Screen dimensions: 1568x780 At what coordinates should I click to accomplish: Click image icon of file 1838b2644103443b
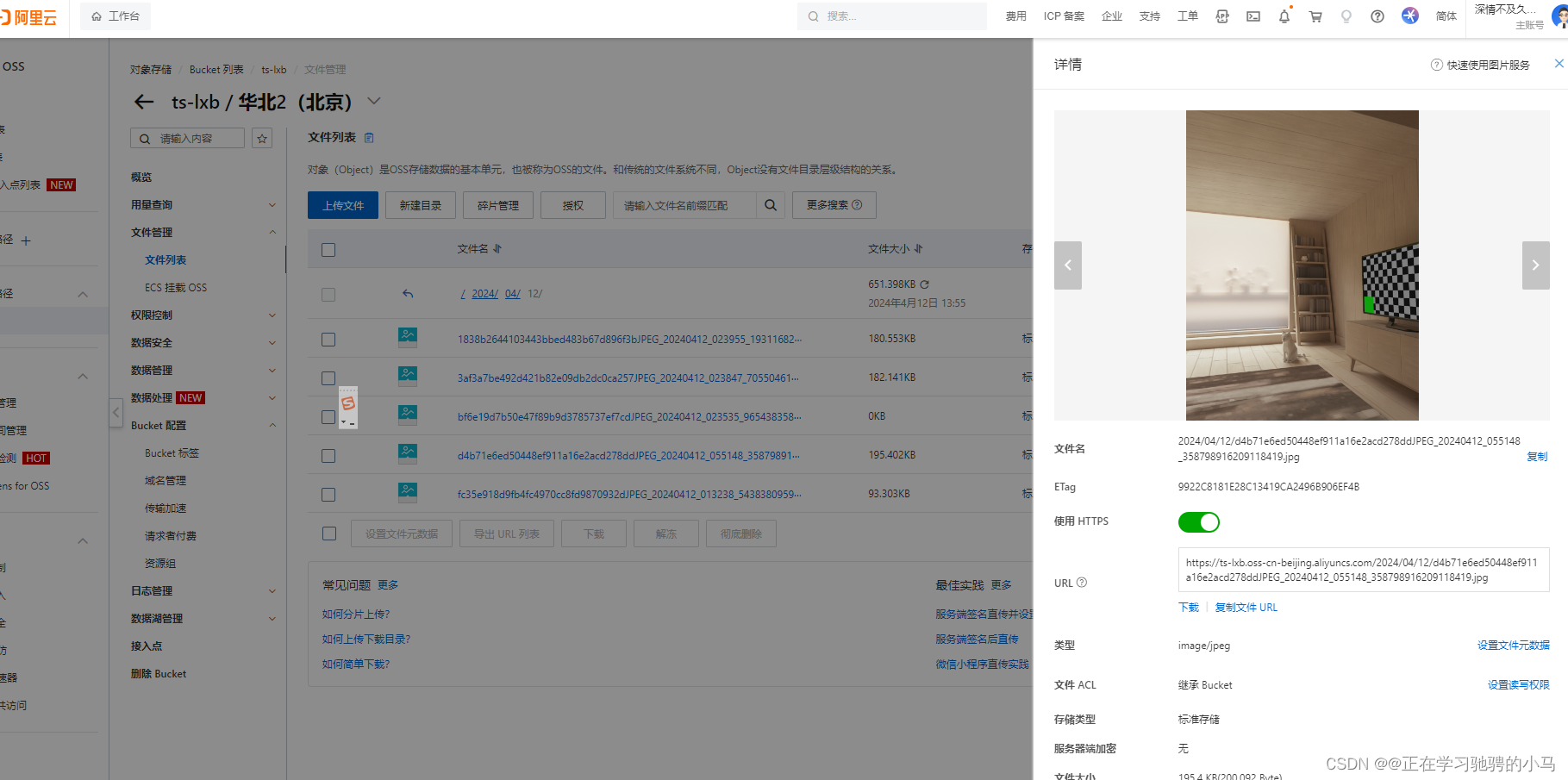click(x=408, y=336)
